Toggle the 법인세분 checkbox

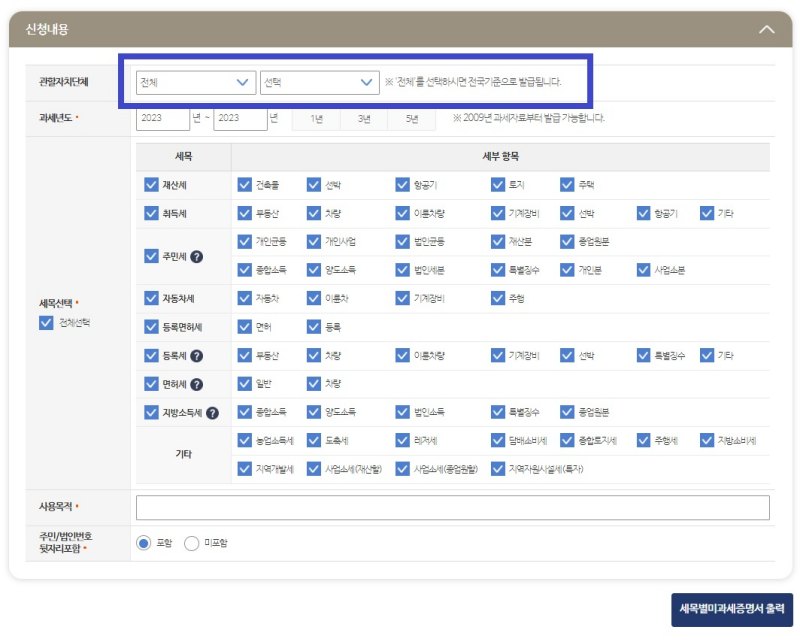(x=403, y=270)
